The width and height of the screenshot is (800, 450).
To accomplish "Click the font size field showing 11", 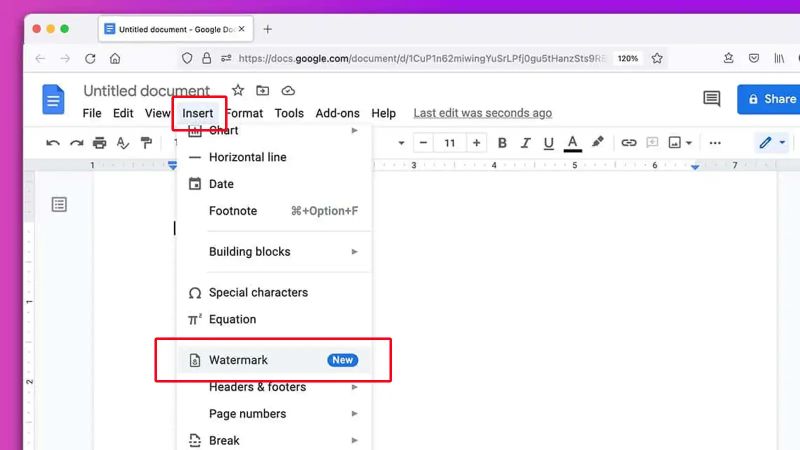I will 449,143.
